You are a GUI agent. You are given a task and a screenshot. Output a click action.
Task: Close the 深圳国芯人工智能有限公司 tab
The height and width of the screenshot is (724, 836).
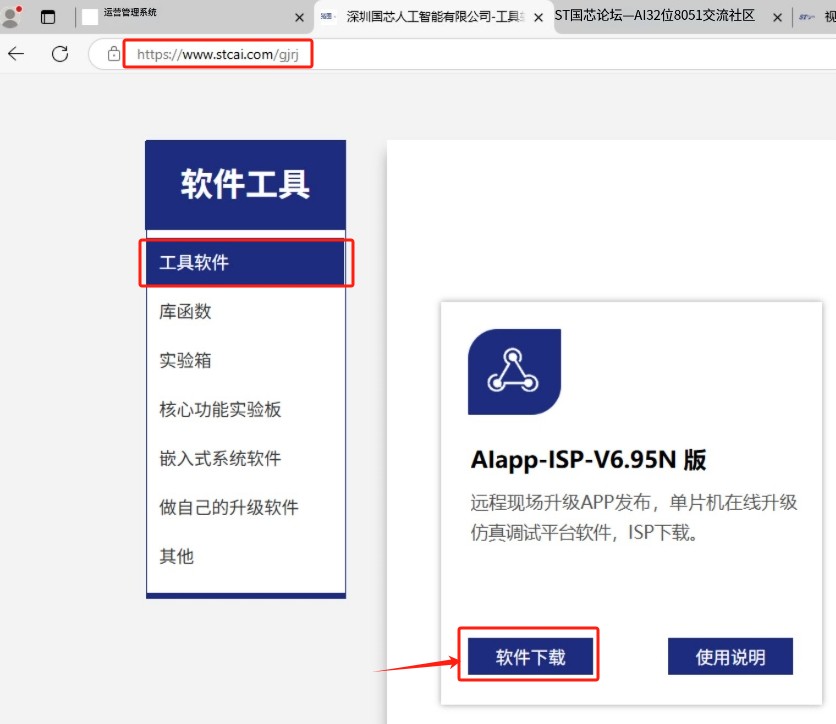[x=538, y=18]
